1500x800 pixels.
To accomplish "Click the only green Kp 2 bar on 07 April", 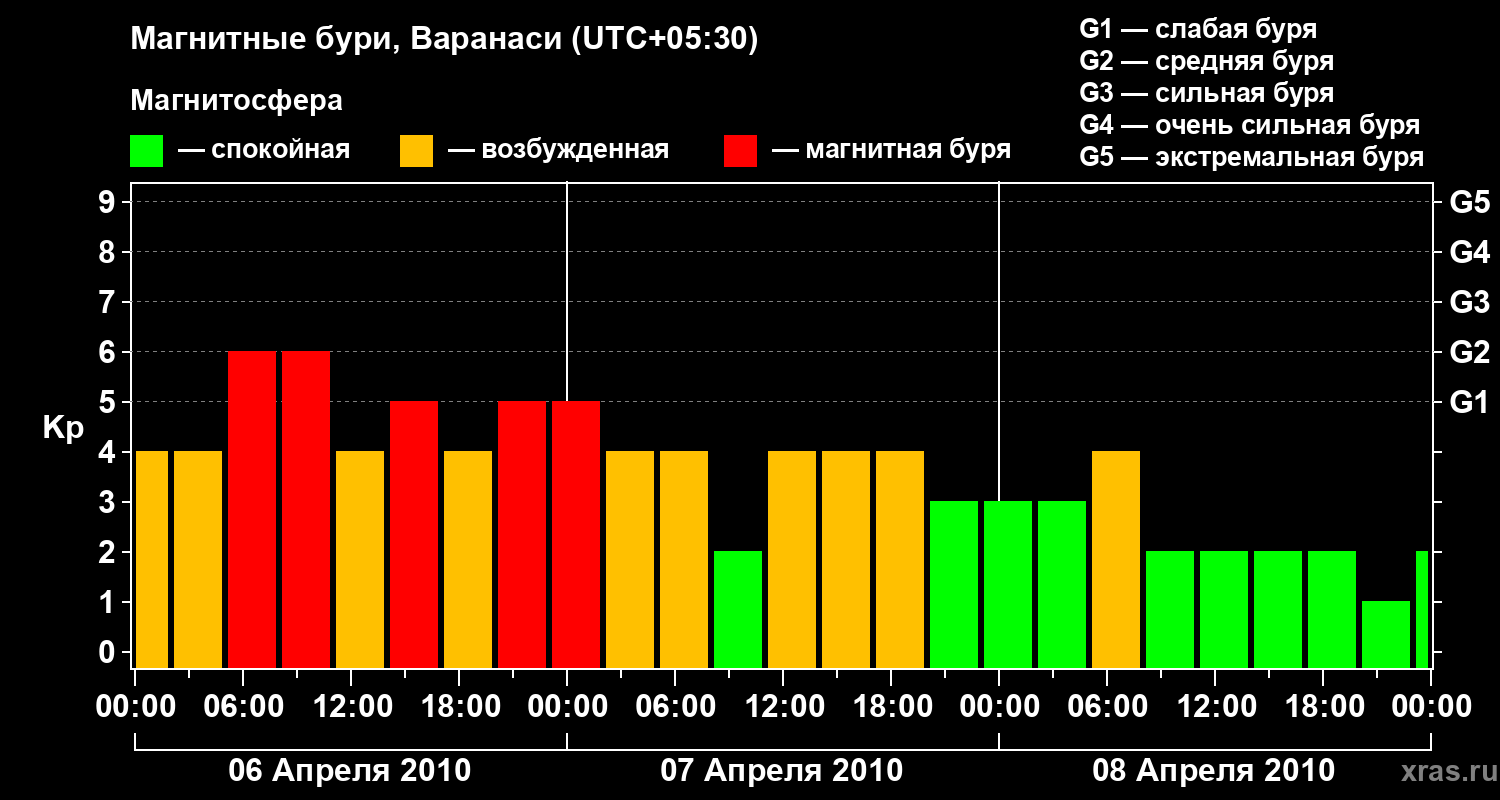I will click(738, 609).
